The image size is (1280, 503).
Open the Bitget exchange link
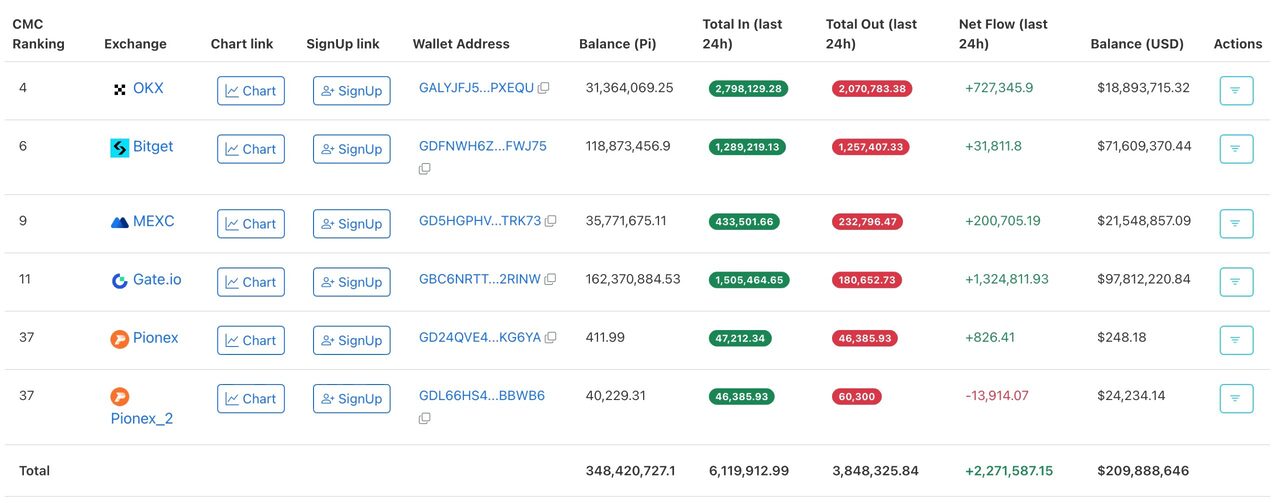(153, 146)
